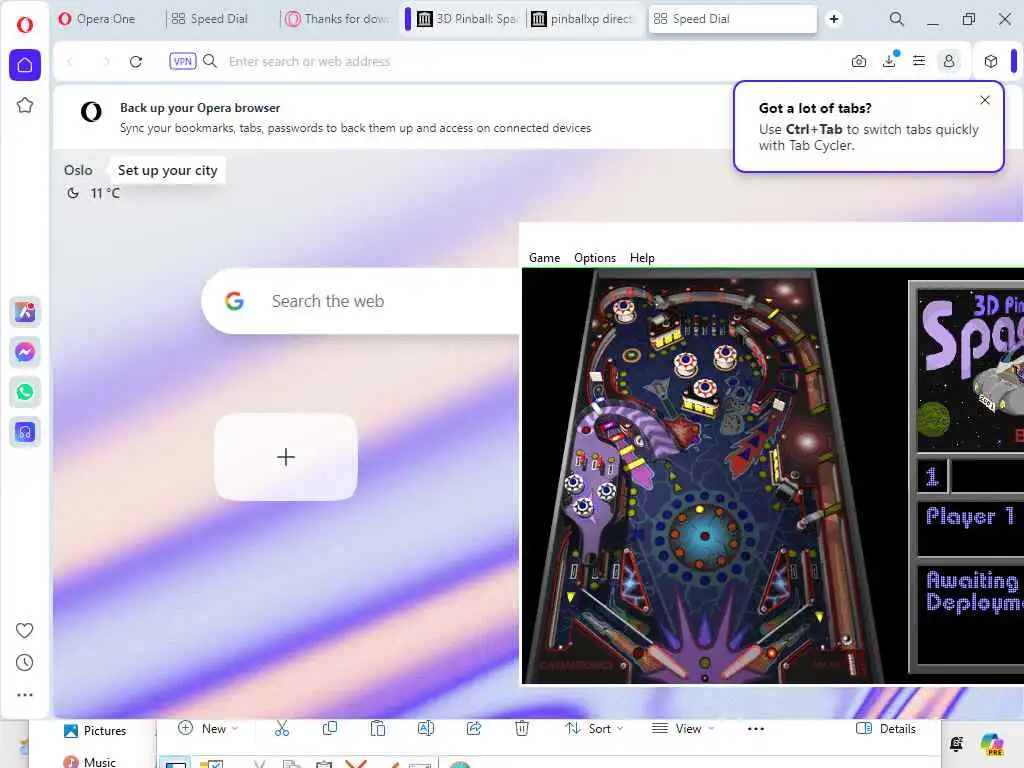Switch to the Opera One tab

(x=97, y=19)
